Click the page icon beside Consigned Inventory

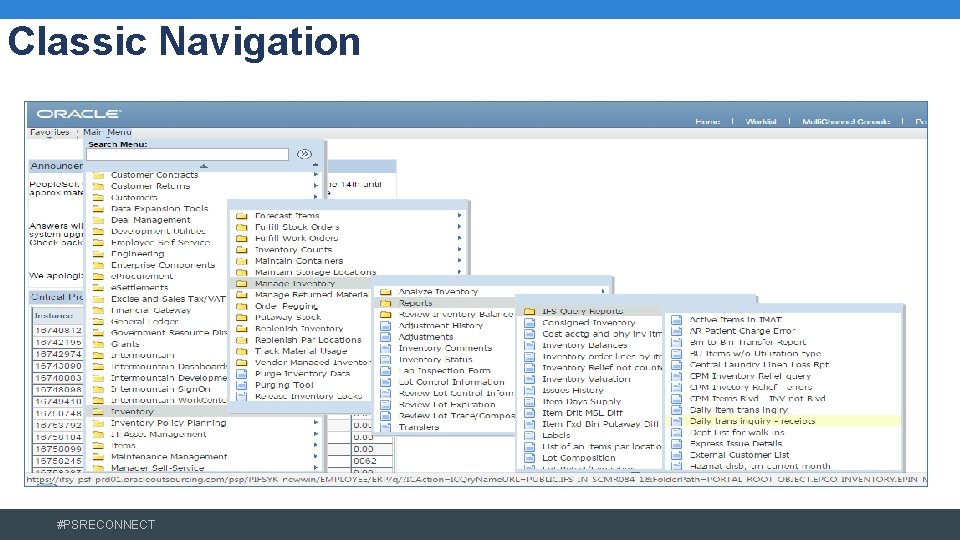point(530,323)
